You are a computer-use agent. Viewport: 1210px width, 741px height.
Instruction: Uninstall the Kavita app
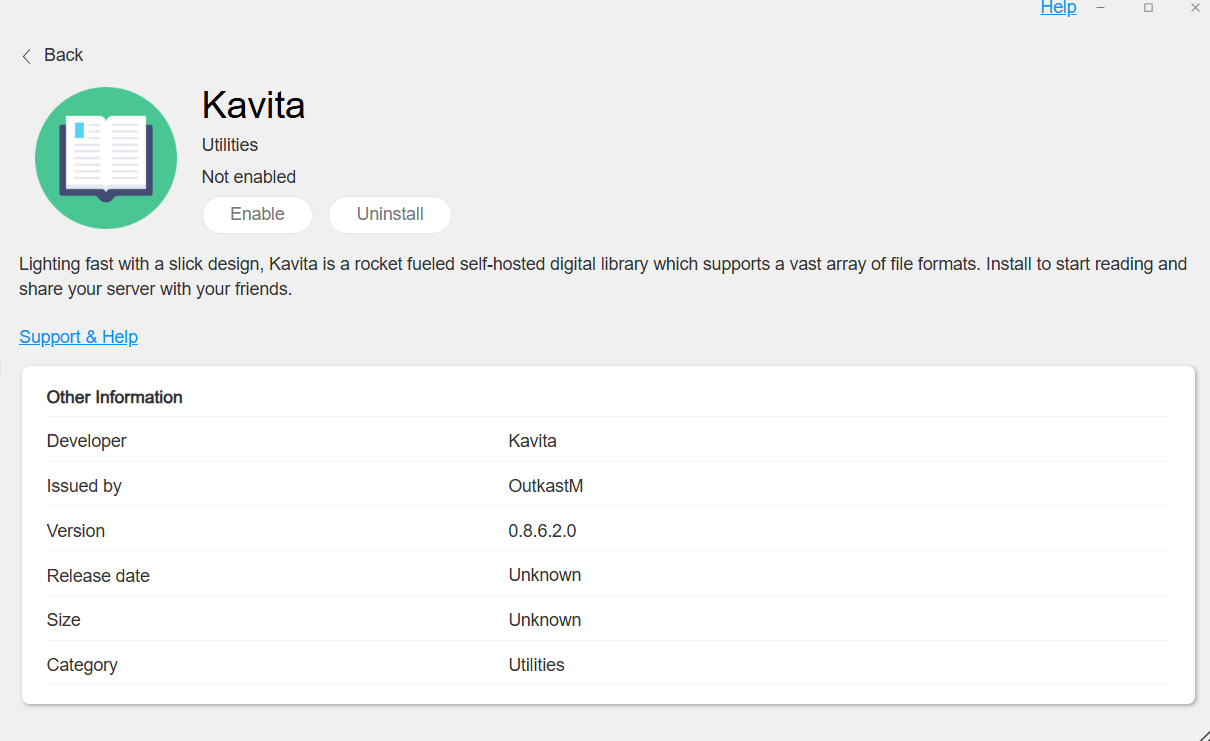coord(390,214)
